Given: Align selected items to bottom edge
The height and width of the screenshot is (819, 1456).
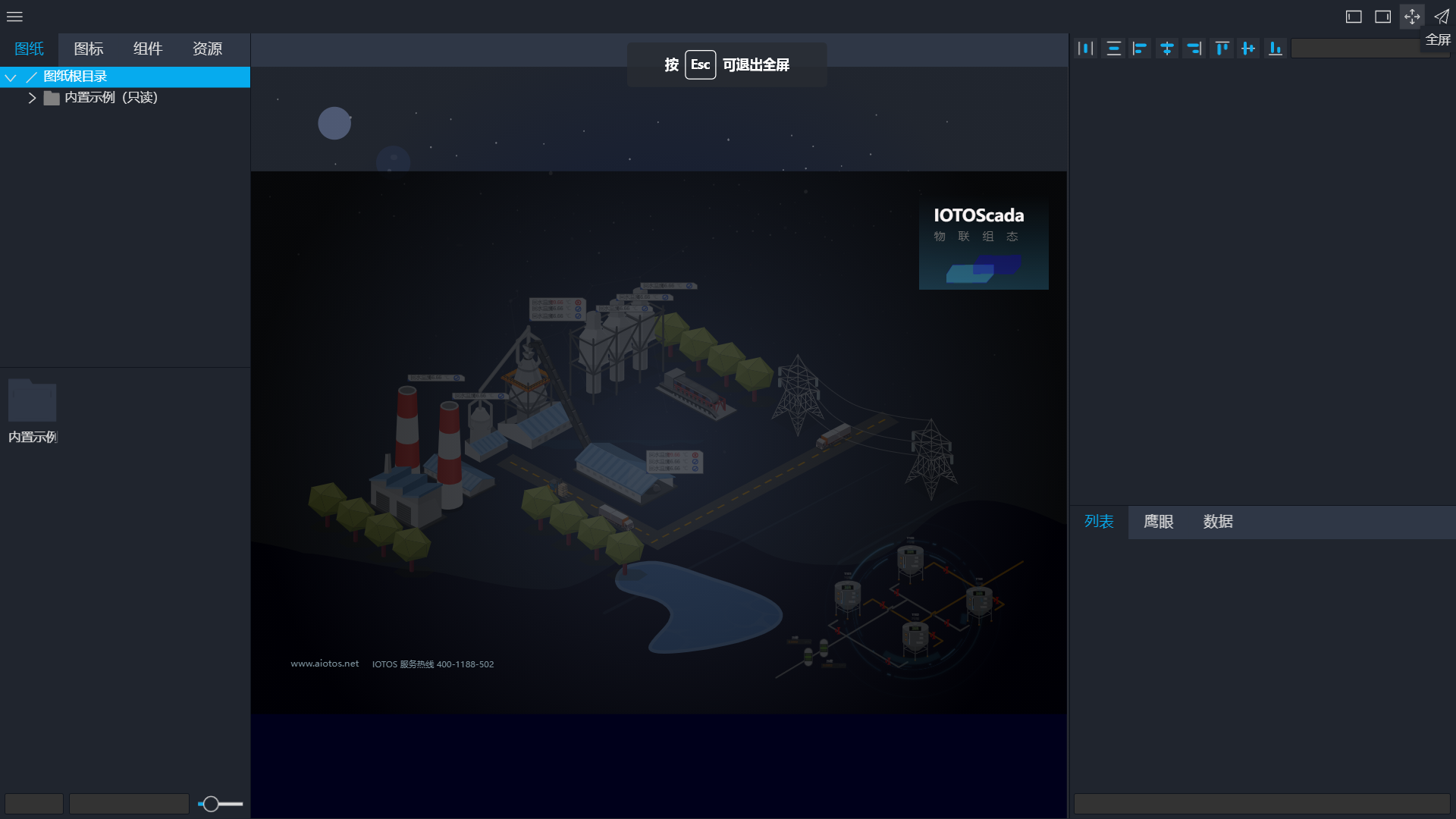Looking at the screenshot, I should [x=1276, y=49].
